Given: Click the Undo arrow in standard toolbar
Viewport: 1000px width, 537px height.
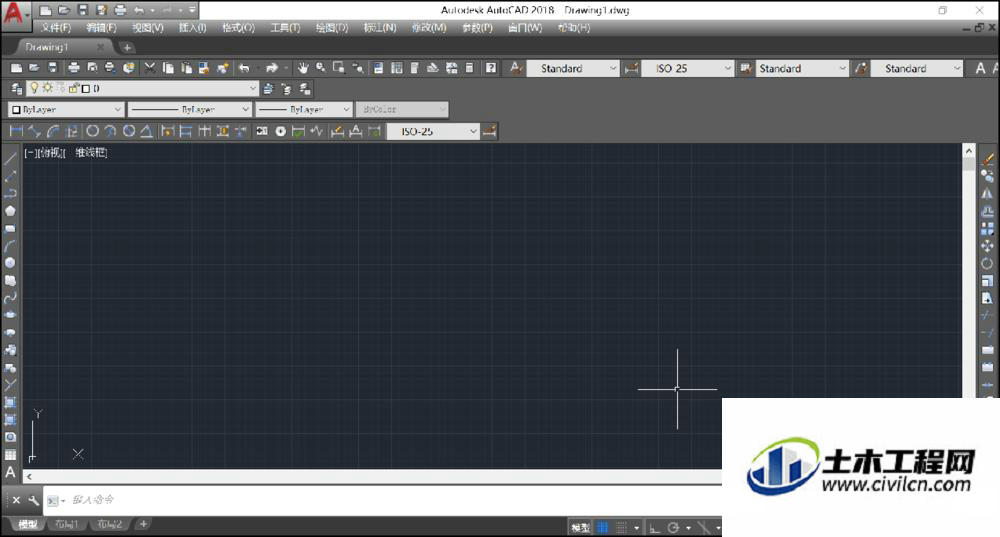Looking at the screenshot, I should click(x=244, y=68).
